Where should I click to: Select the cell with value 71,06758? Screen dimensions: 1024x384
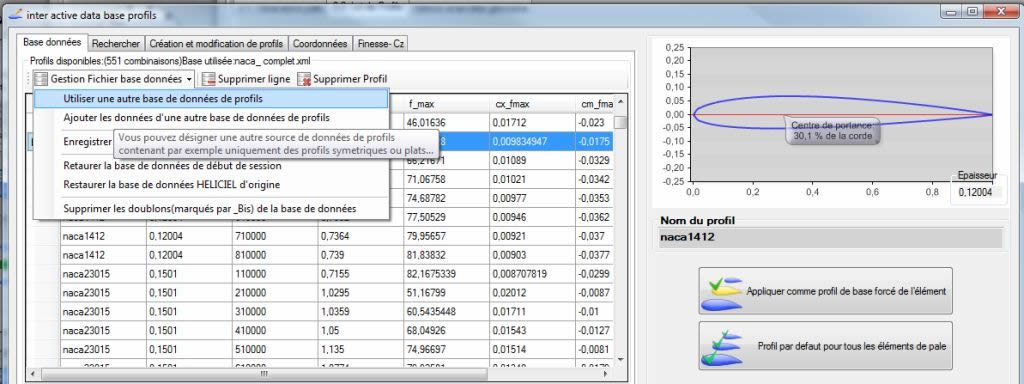446,180
